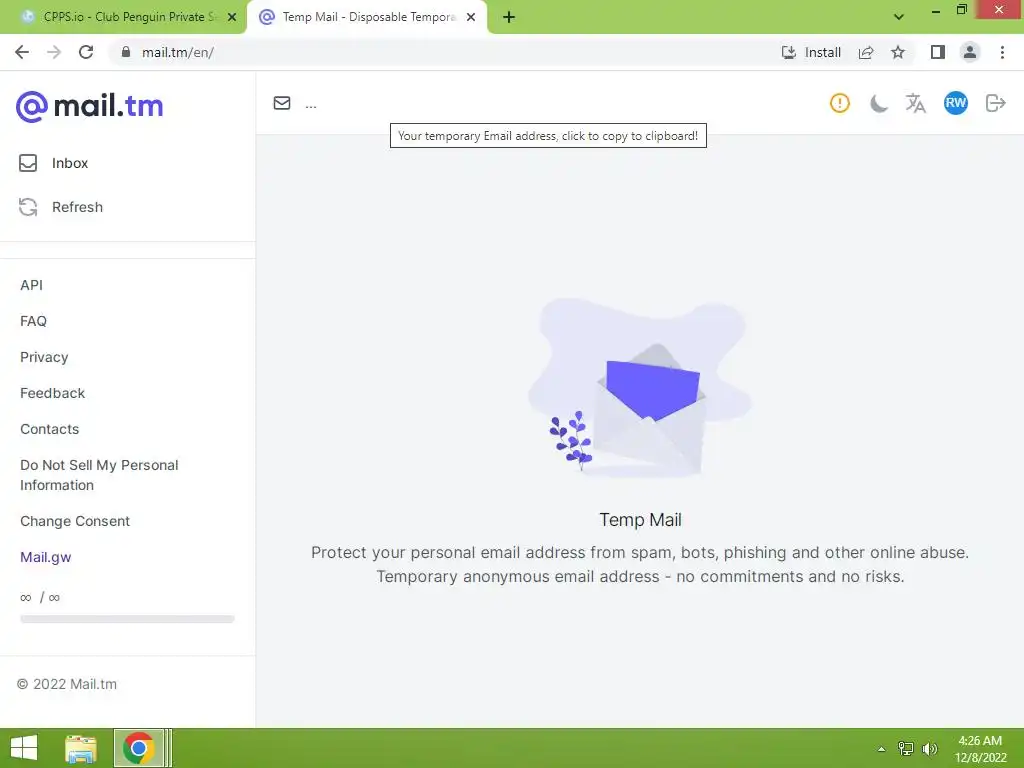Open the RW account avatar menu
This screenshot has height=768, width=1024.
click(955, 103)
